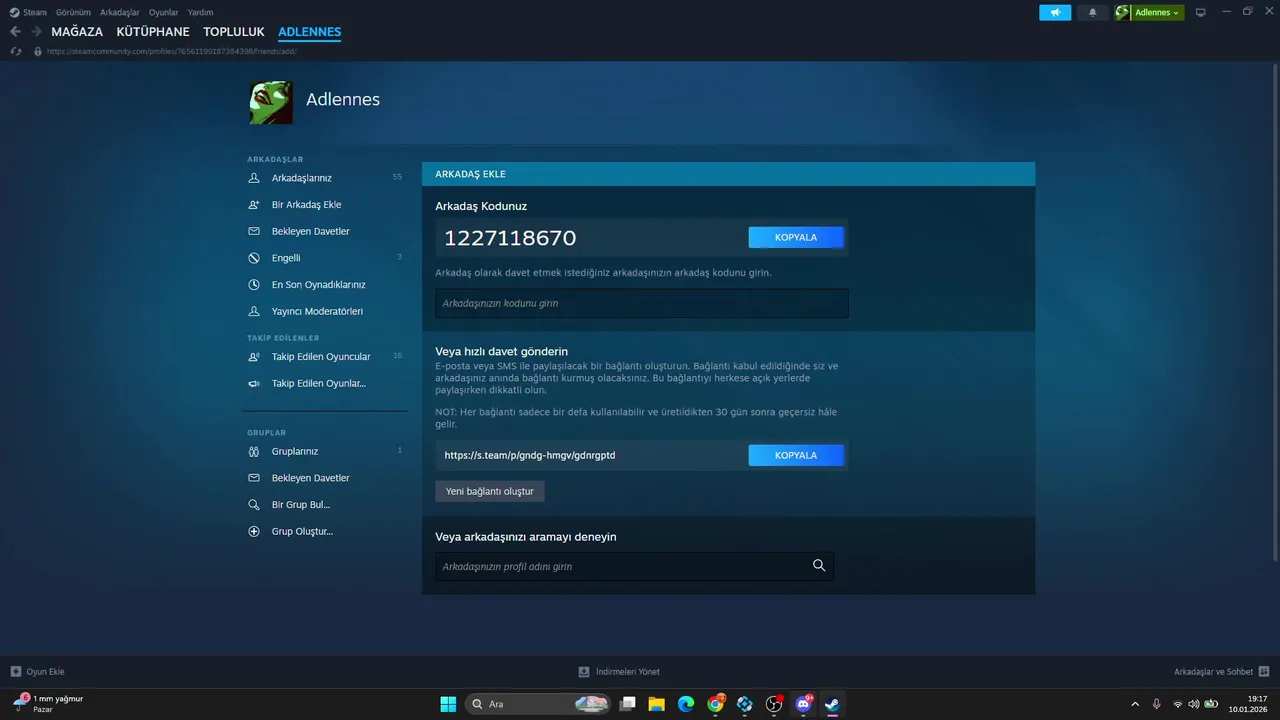
Task: Click the person icon beside Arkadaşlarınız
Action: point(254,178)
